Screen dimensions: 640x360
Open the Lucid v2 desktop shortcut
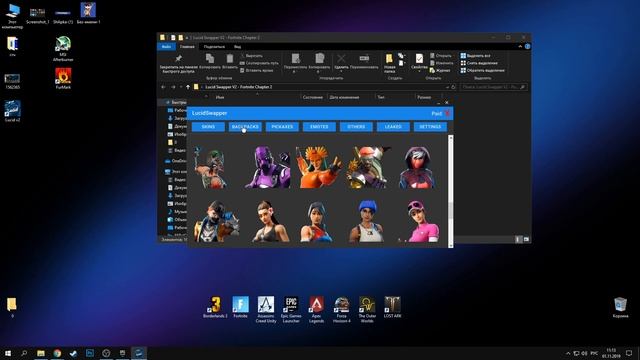coord(12,111)
